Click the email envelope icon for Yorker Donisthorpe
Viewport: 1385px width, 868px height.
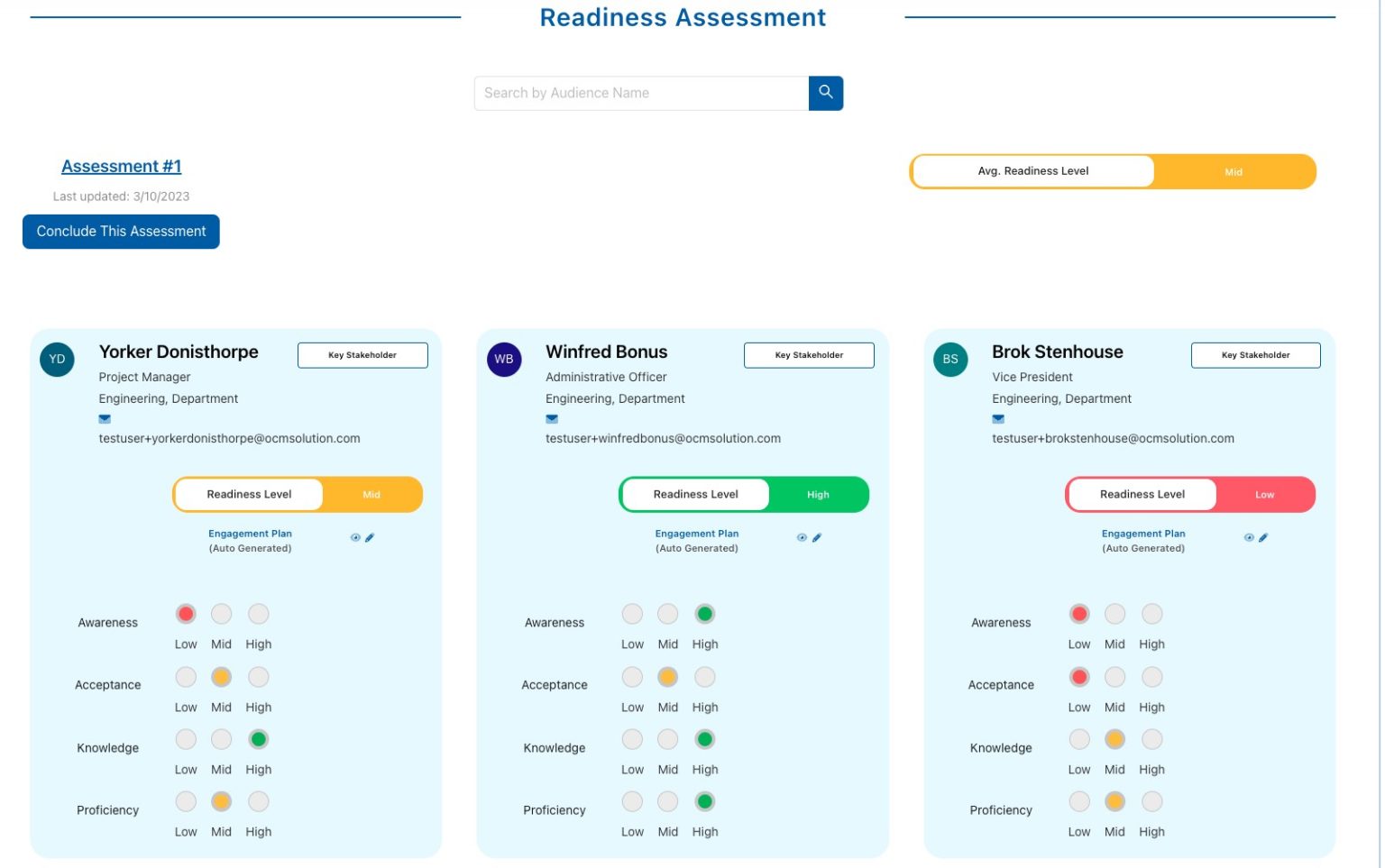[104, 418]
